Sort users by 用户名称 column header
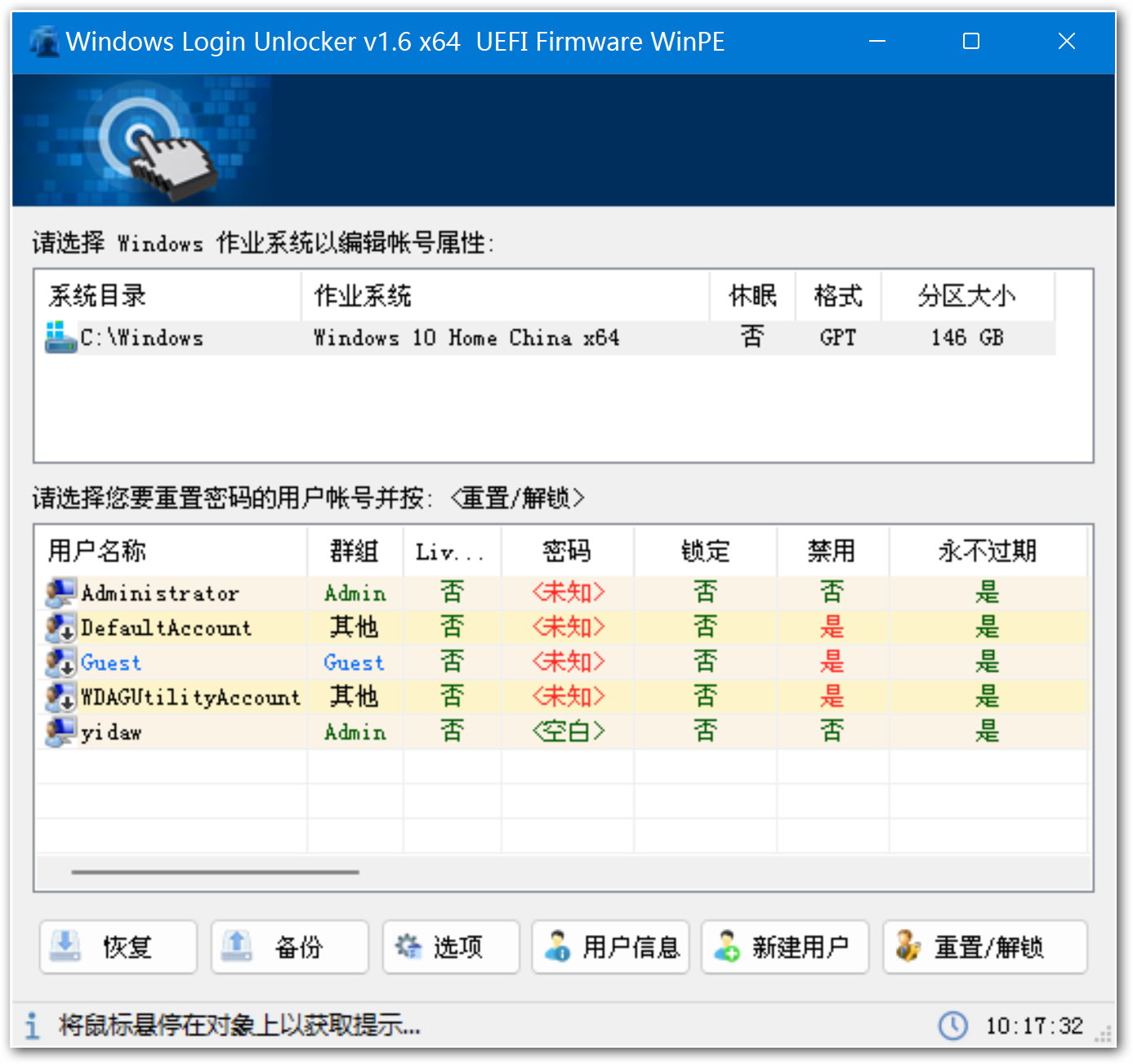Viewport: 1133px width, 1064px height. 172,552
